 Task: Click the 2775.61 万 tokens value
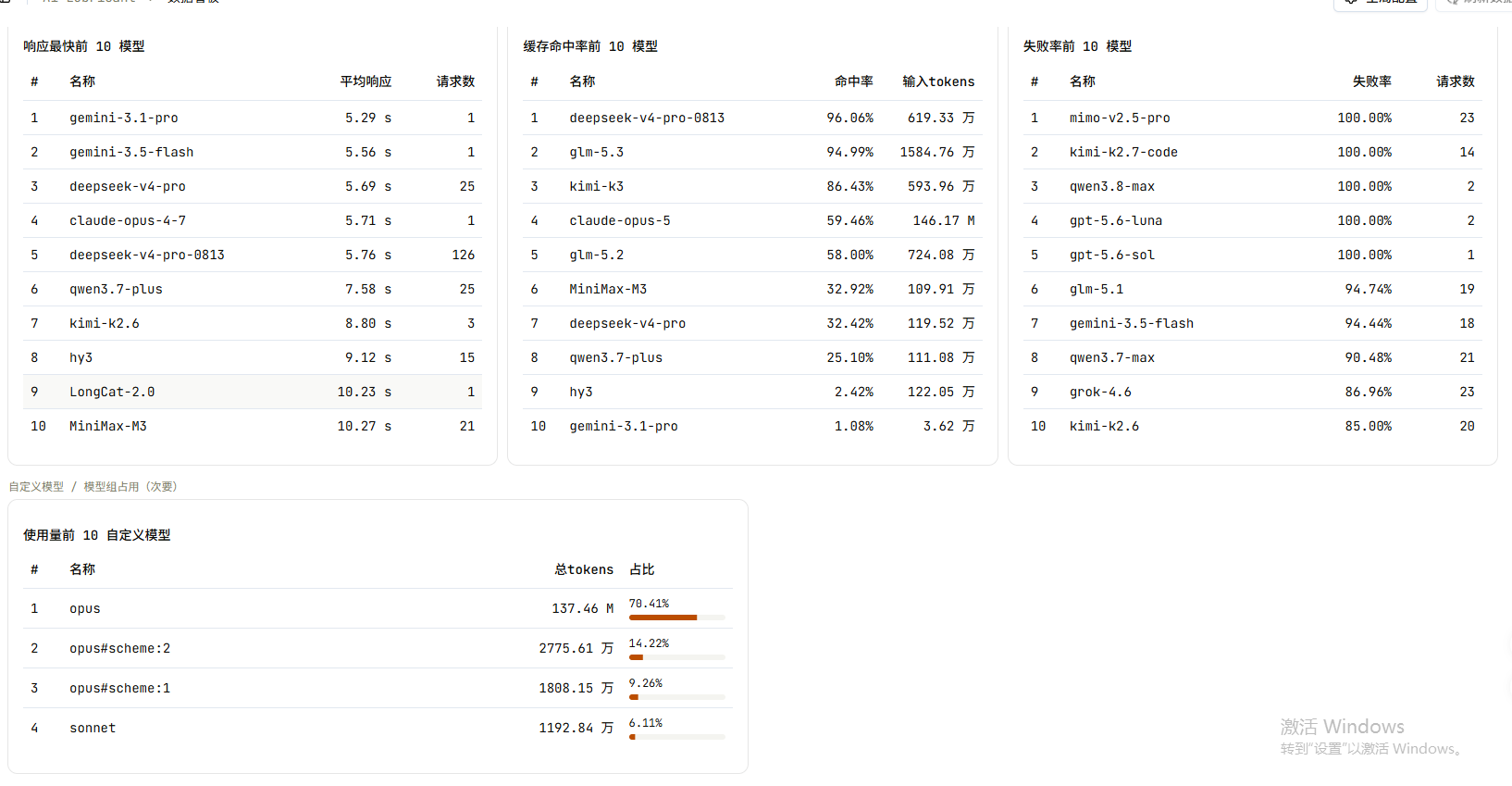point(576,648)
